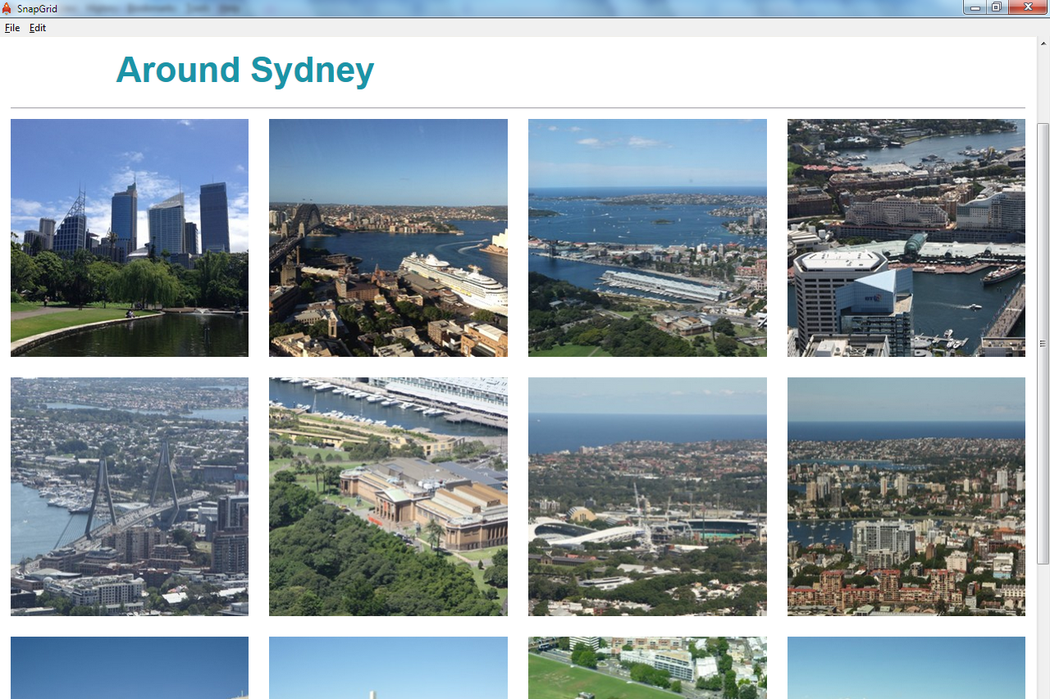Select the Harbour Bridge and cruise ship photo

pos(388,238)
